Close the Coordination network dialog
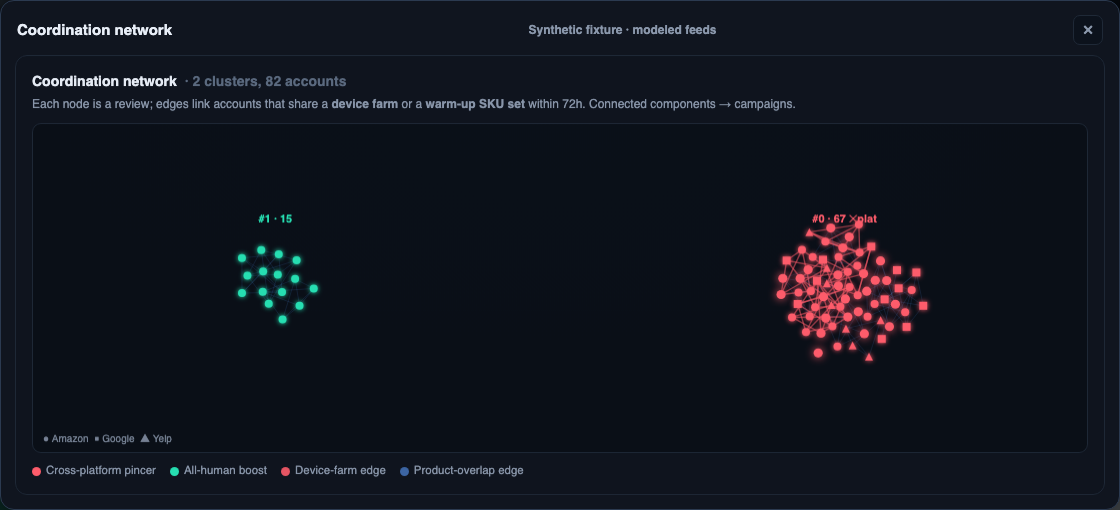1120x510 pixels. click(x=1087, y=30)
